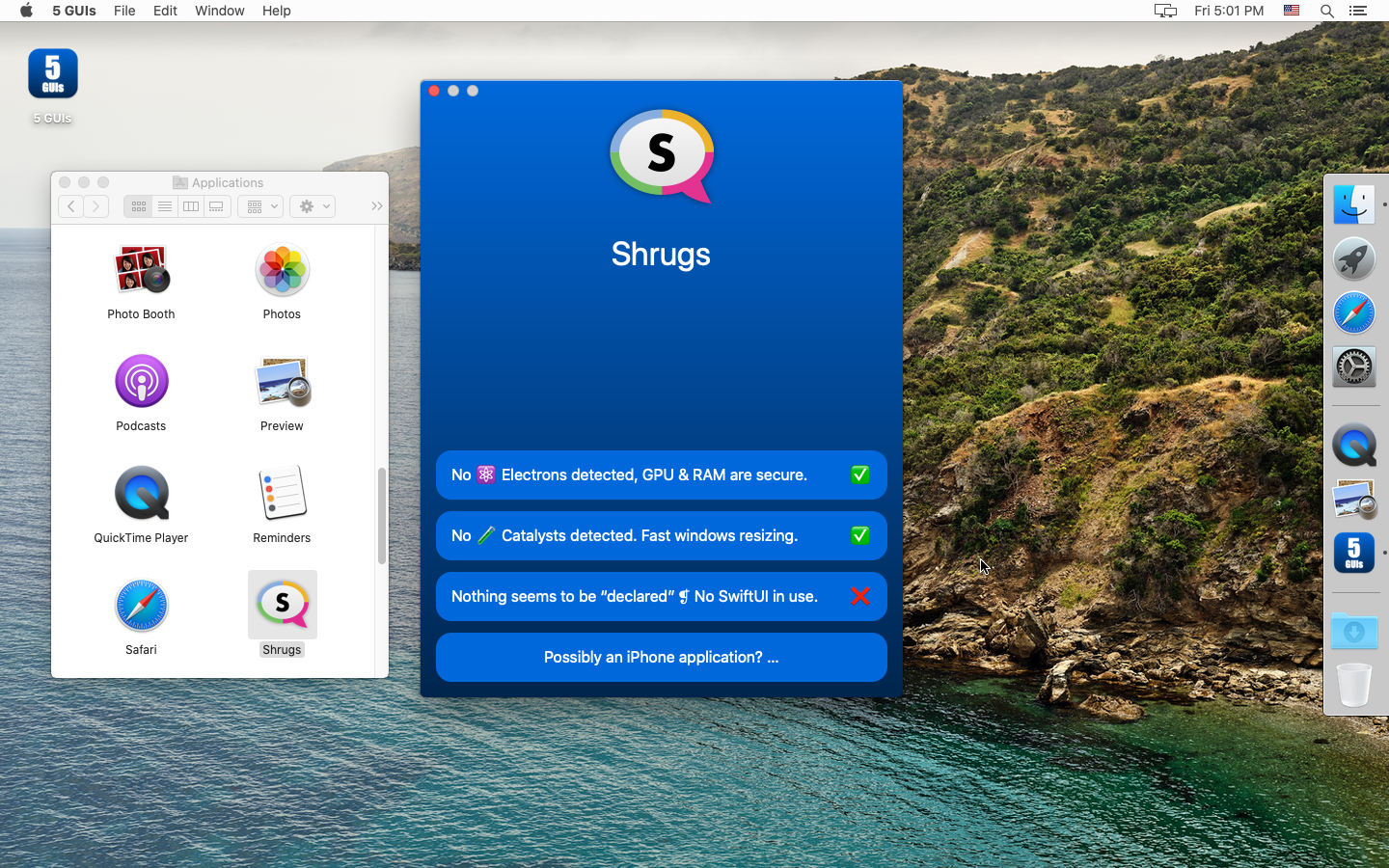Open the Window menu
1389x868 pixels.
tap(219, 11)
